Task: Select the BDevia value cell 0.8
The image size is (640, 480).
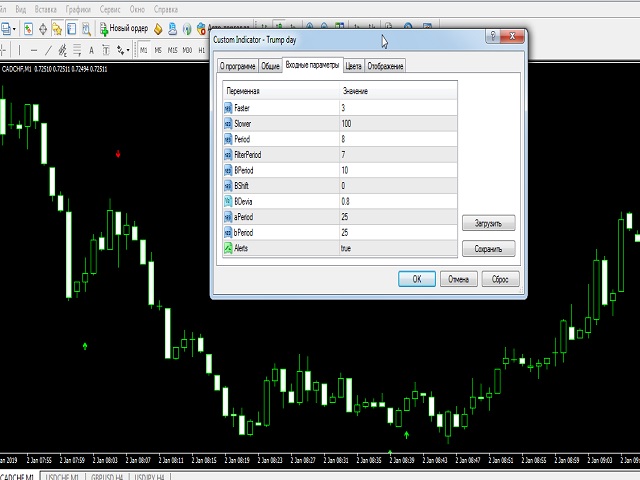Action: (x=398, y=201)
